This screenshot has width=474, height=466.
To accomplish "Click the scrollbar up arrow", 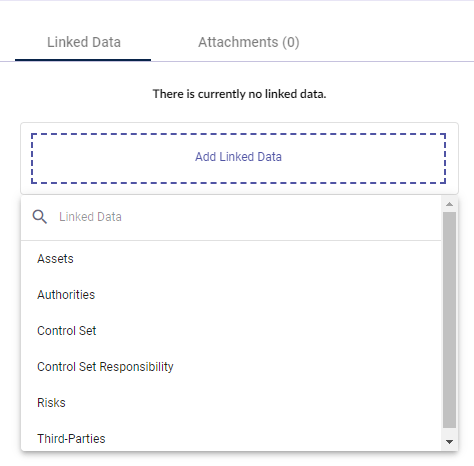I will (x=449, y=204).
